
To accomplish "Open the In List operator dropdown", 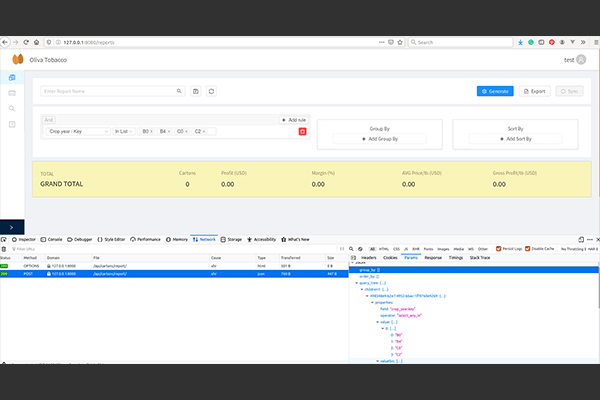I will [x=124, y=131].
